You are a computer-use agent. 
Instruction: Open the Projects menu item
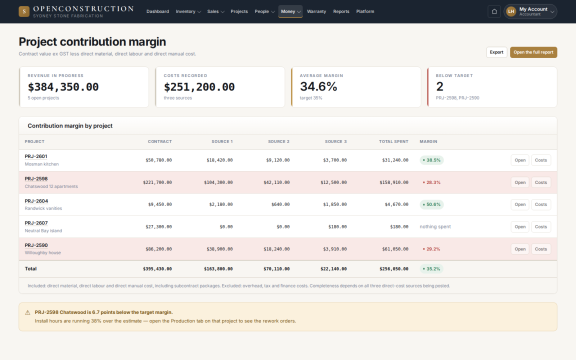(x=239, y=11)
